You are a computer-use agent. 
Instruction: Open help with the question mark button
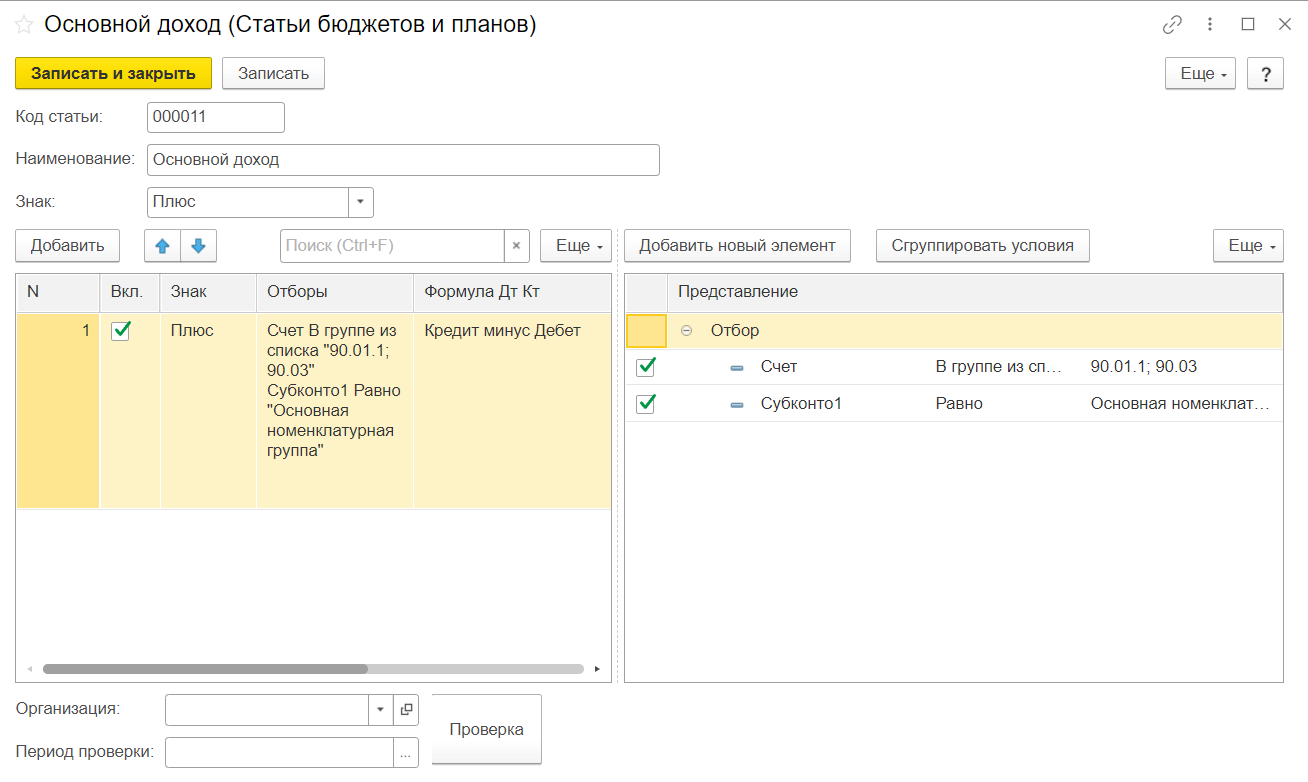point(1266,73)
